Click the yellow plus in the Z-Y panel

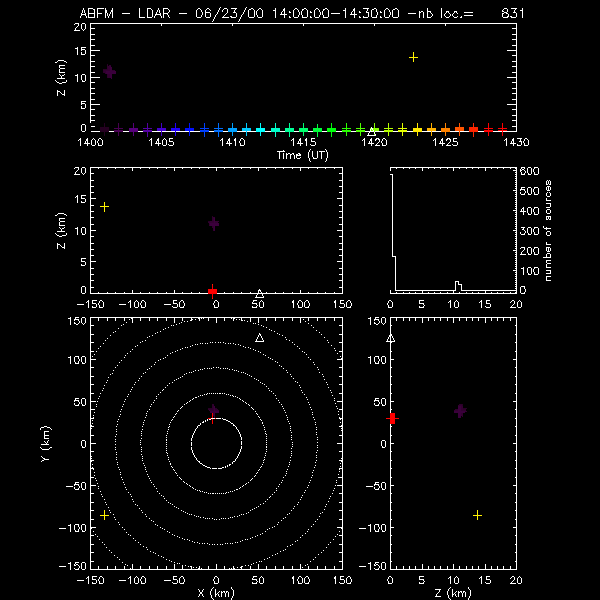[477, 515]
